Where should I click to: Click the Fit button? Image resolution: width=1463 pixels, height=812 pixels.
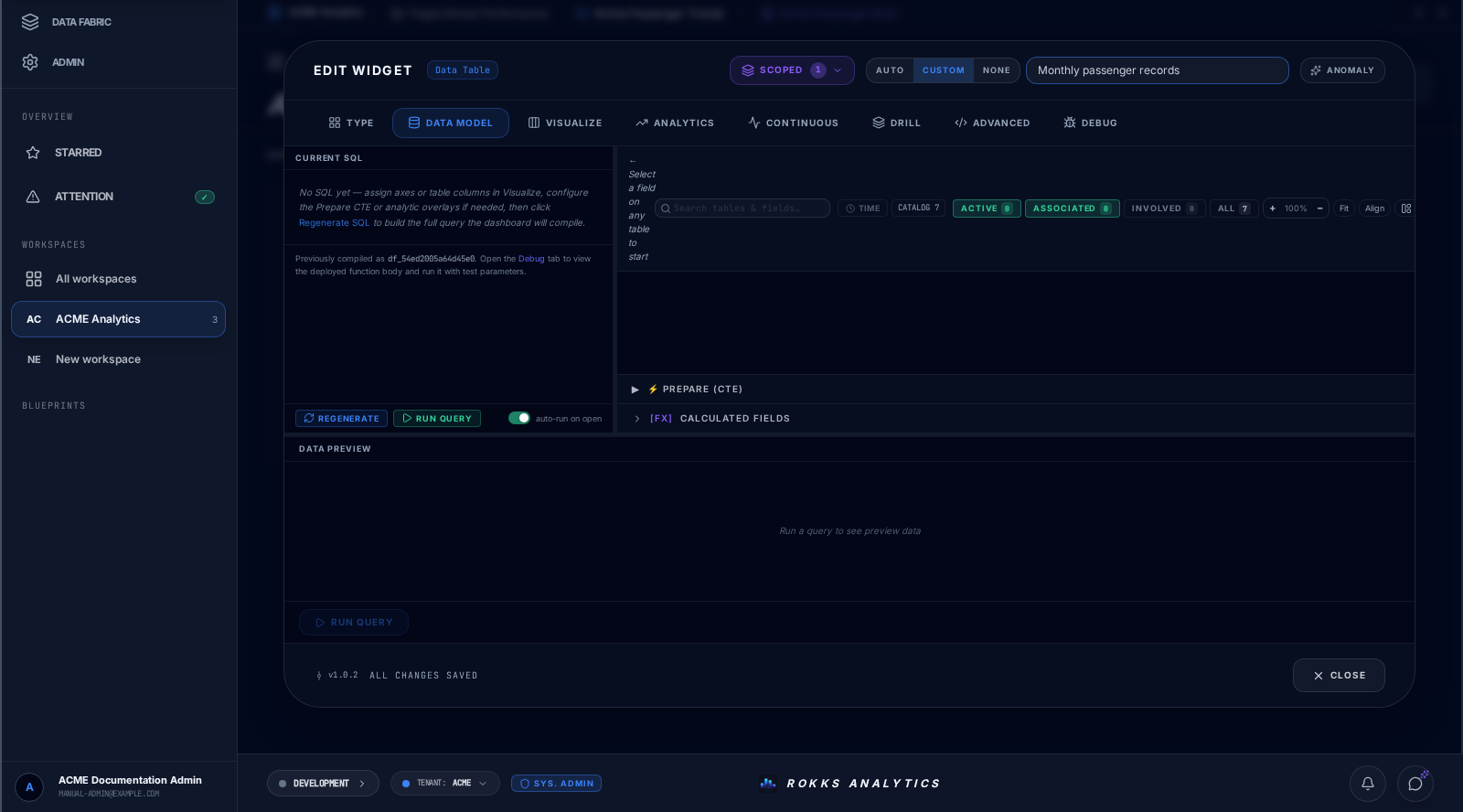(1344, 208)
